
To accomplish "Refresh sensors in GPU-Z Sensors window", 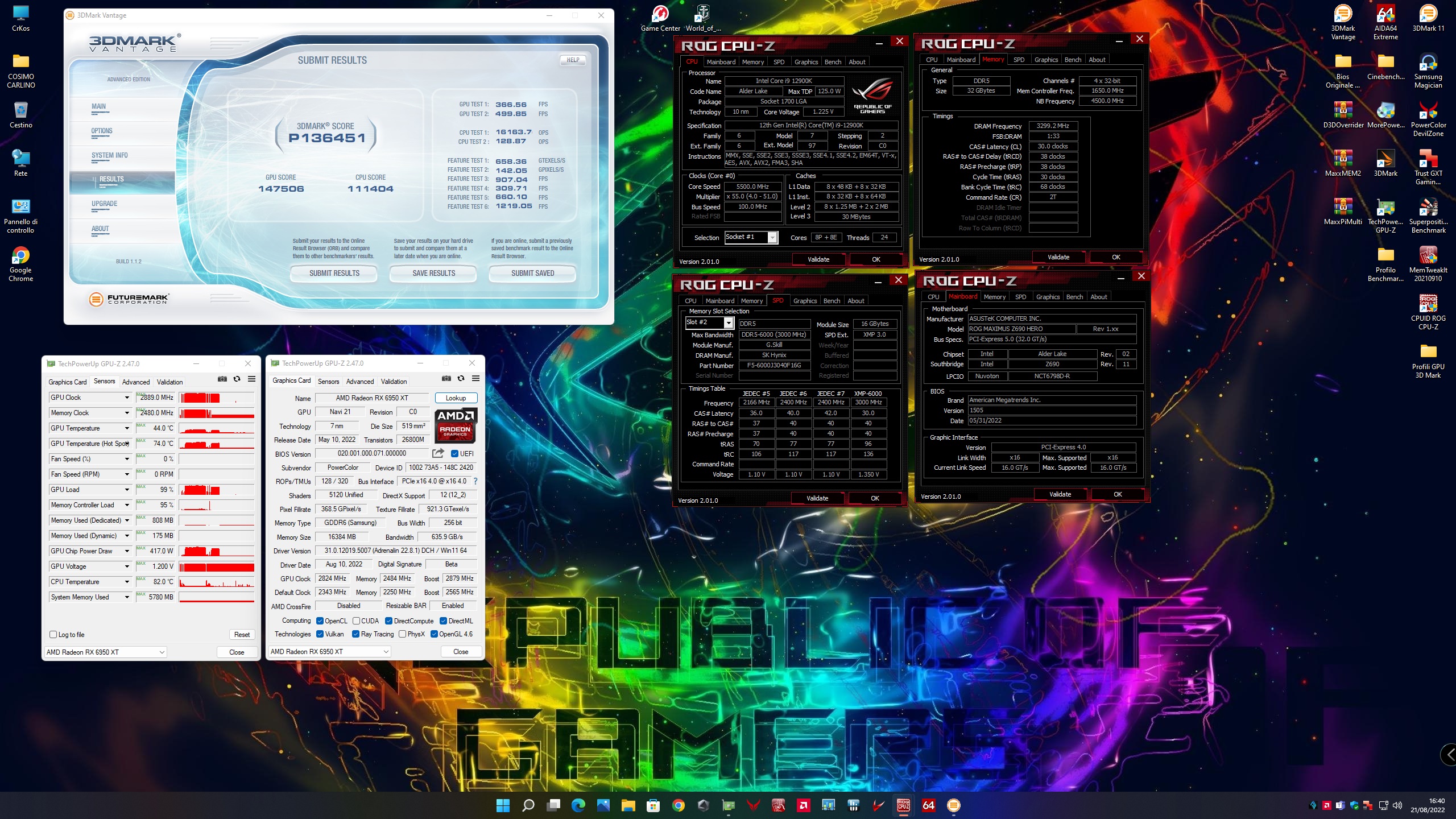I will 237,379.
